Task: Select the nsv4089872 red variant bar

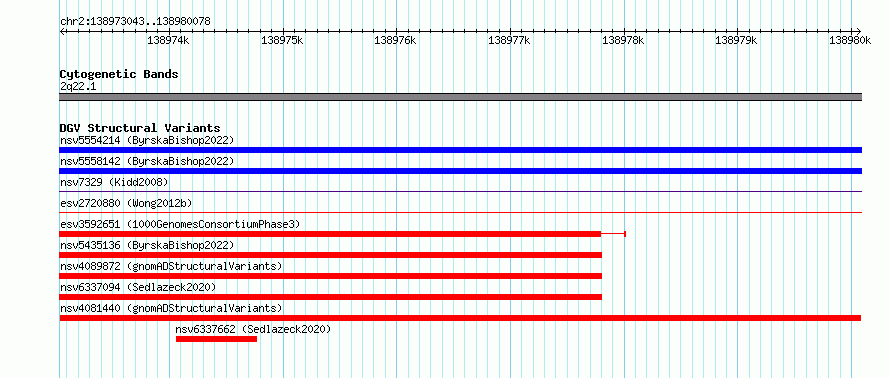Action: coord(330,276)
